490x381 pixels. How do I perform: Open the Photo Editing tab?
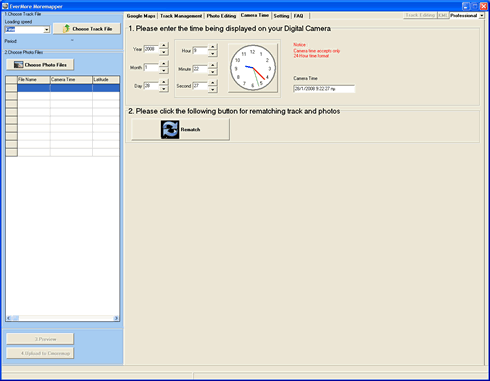pos(221,16)
